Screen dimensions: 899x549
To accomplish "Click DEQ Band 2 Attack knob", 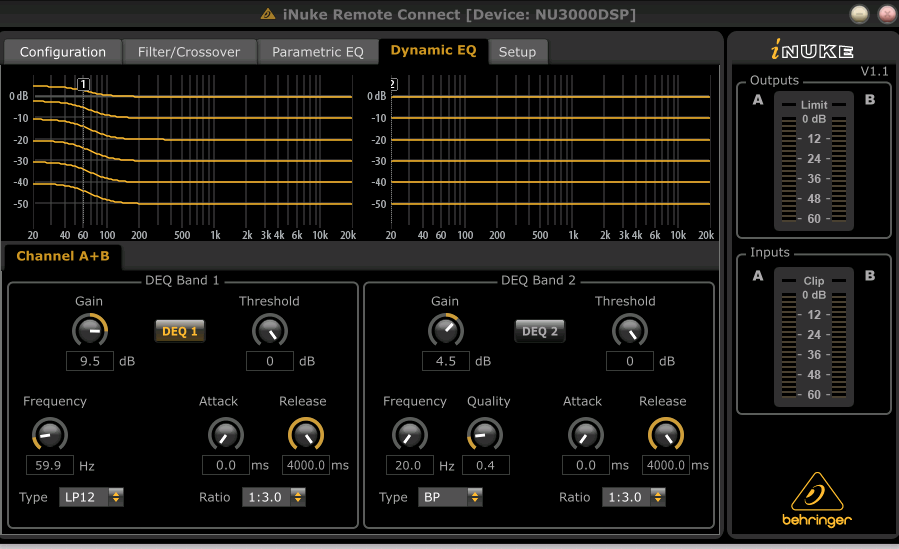I will [585, 434].
